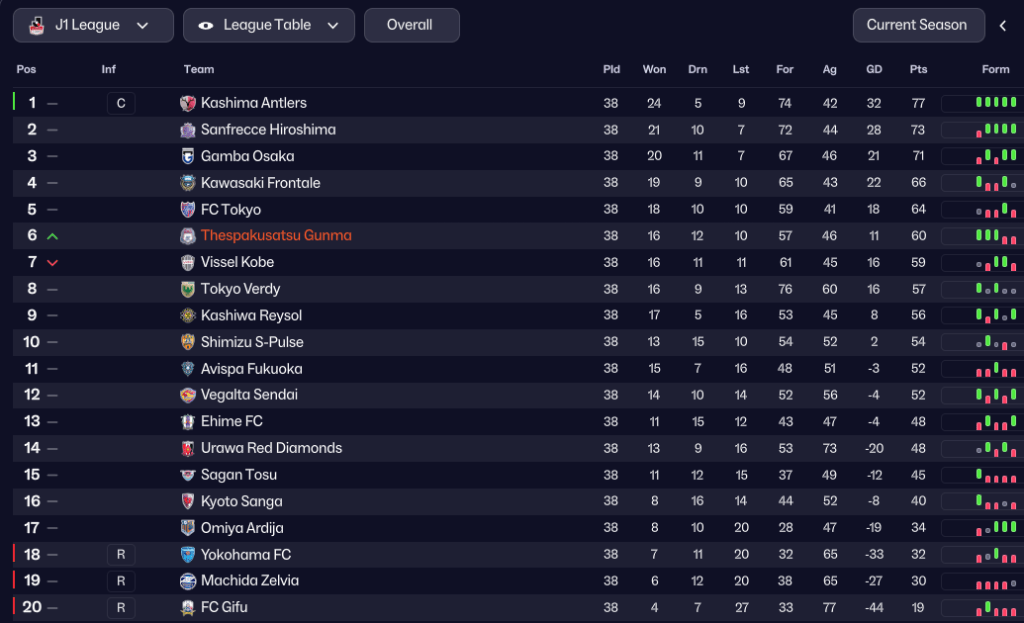
Task: Click the Tokyo Verdy club badge
Action: tap(188, 289)
